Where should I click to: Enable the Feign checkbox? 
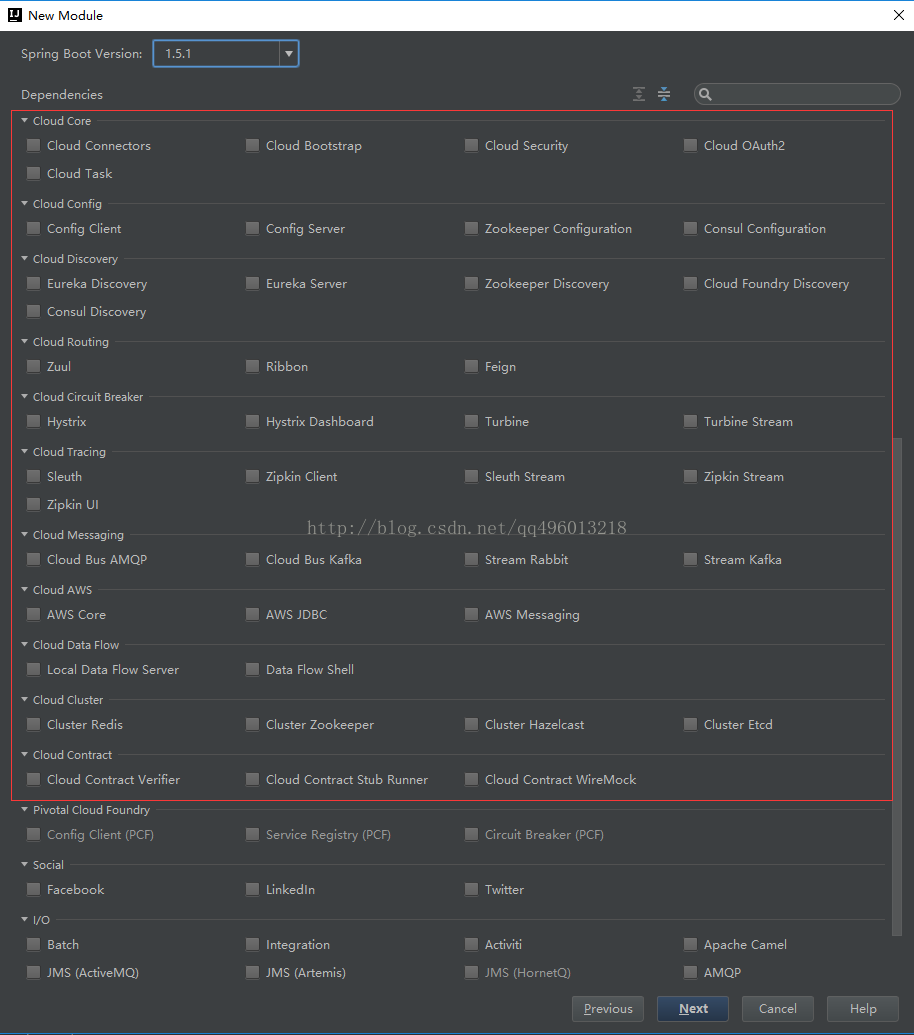[x=471, y=366]
